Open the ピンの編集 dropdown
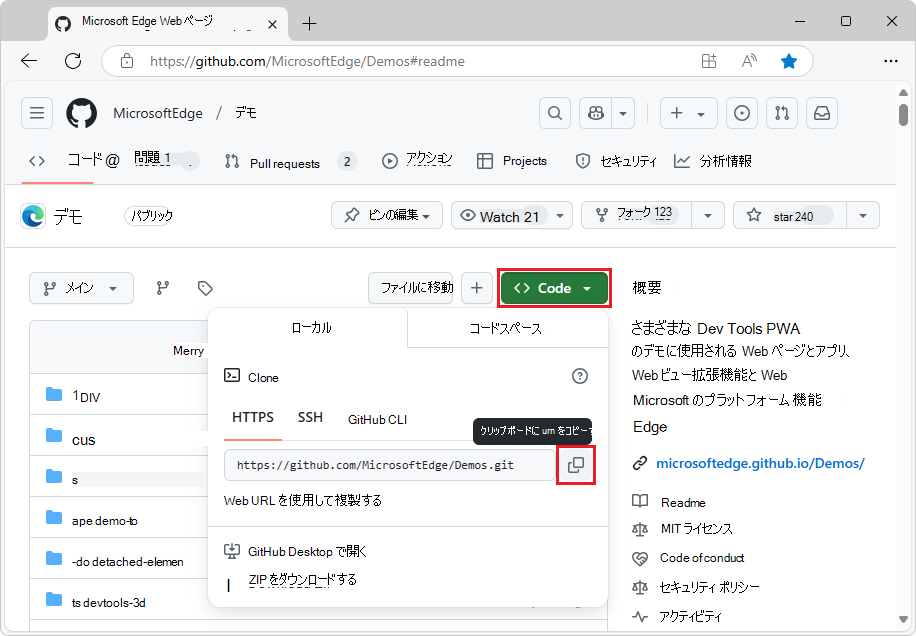 (387, 214)
